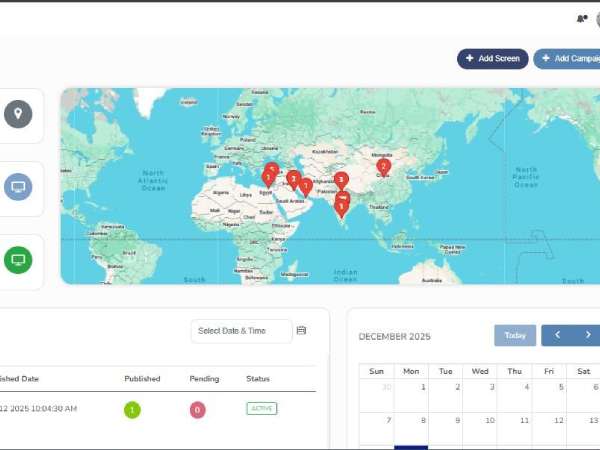Image resolution: width=600 pixels, height=450 pixels.
Task: Select December 8 on the calendar
Action: click(x=411, y=429)
